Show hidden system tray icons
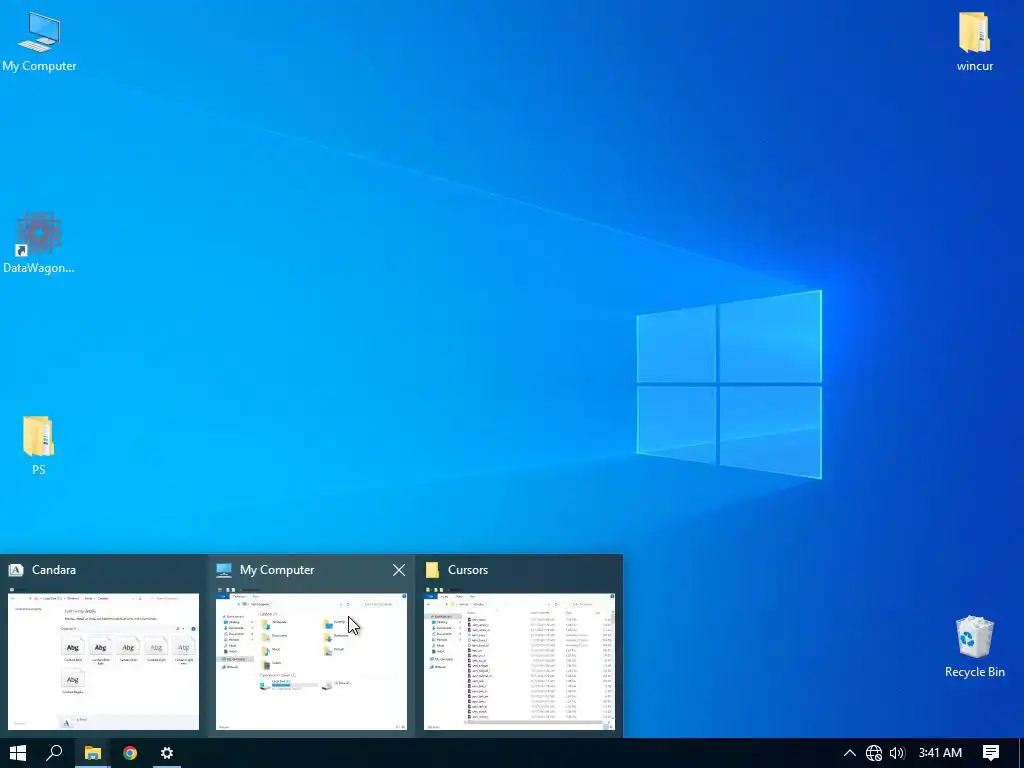The width and height of the screenshot is (1024, 768). pyautogui.click(x=850, y=753)
